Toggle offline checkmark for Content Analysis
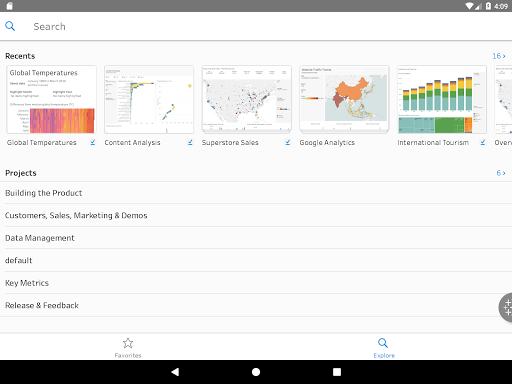 190,142
